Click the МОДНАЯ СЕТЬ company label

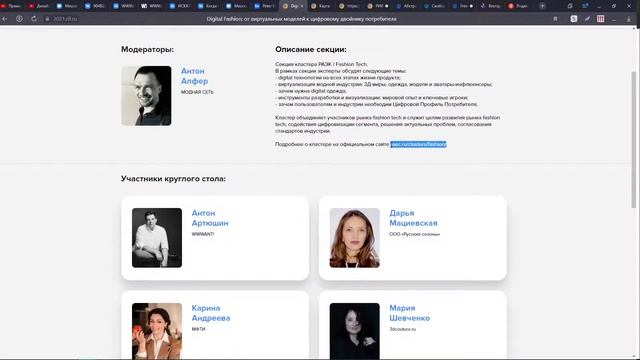click(x=197, y=92)
